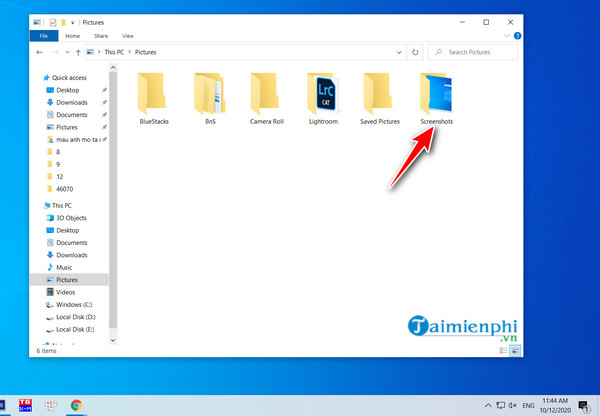Select Desktop under Quick access
This screenshot has width=600, height=416.
click(68, 90)
